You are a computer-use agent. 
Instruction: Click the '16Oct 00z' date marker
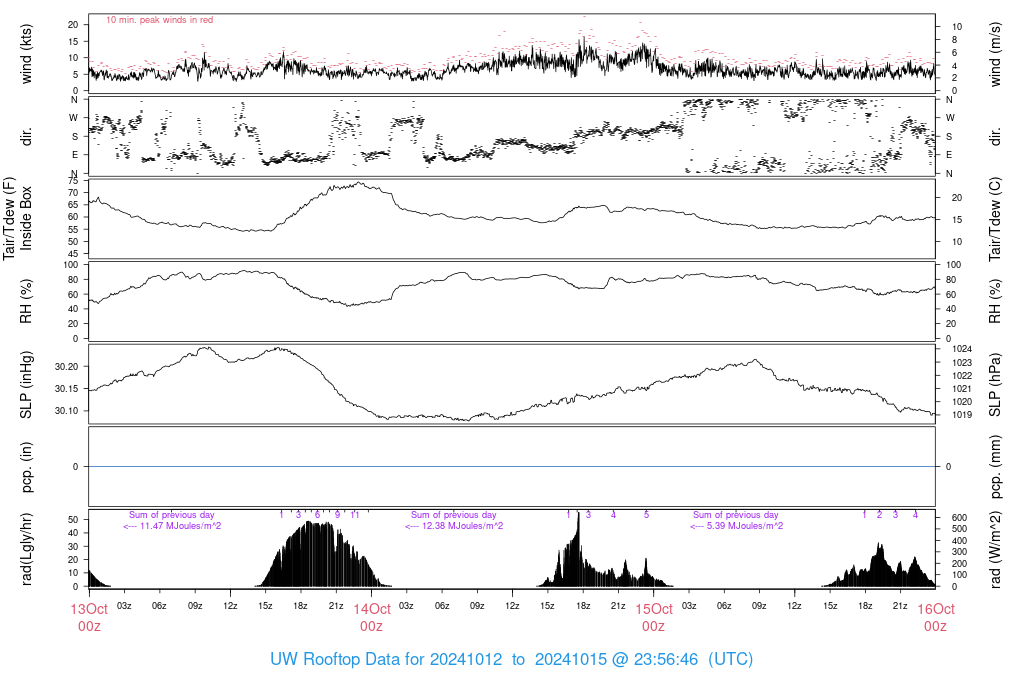point(935,617)
